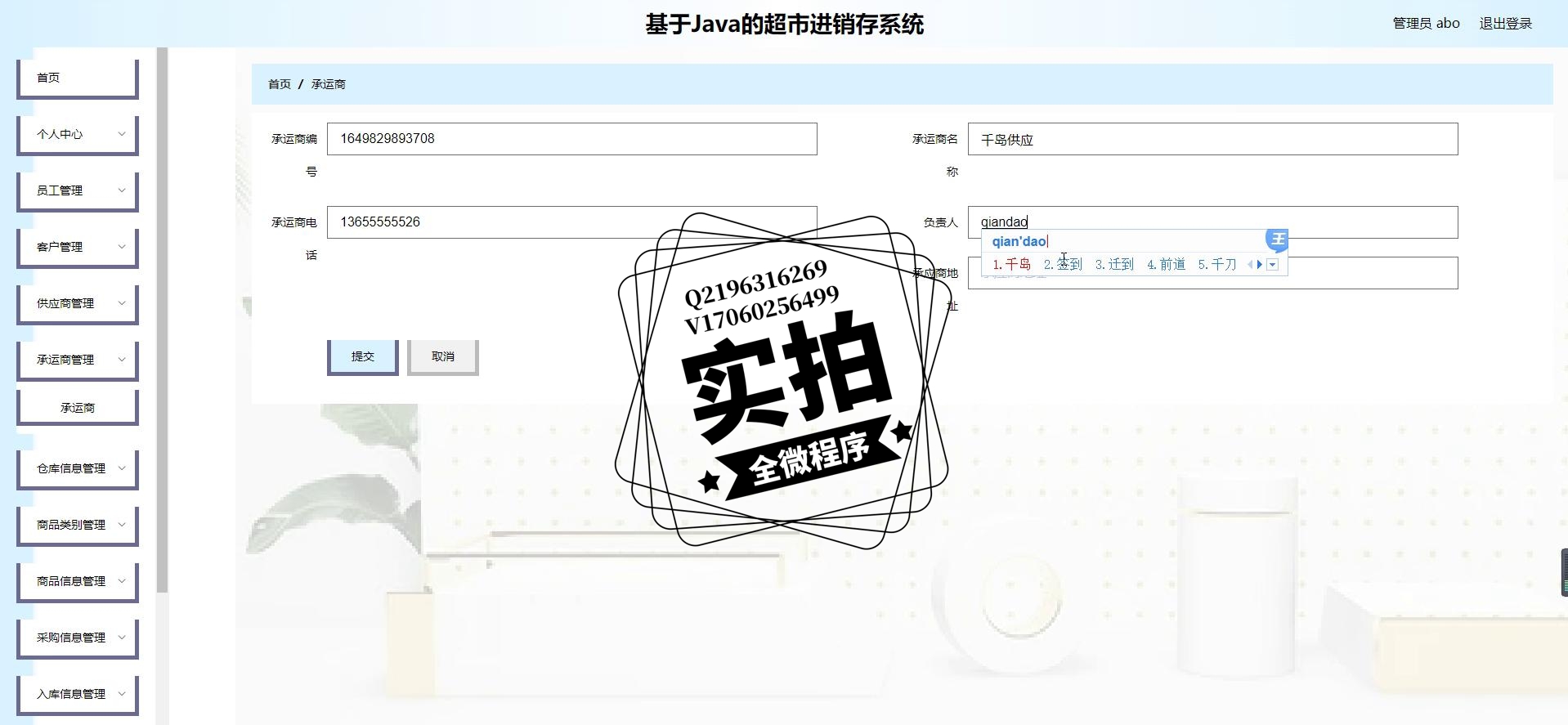Image resolution: width=1568 pixels, height=725 pixels.
Task: Expand the 仓库信息管理 sidebar menu
Action: [x=78, y=468]
